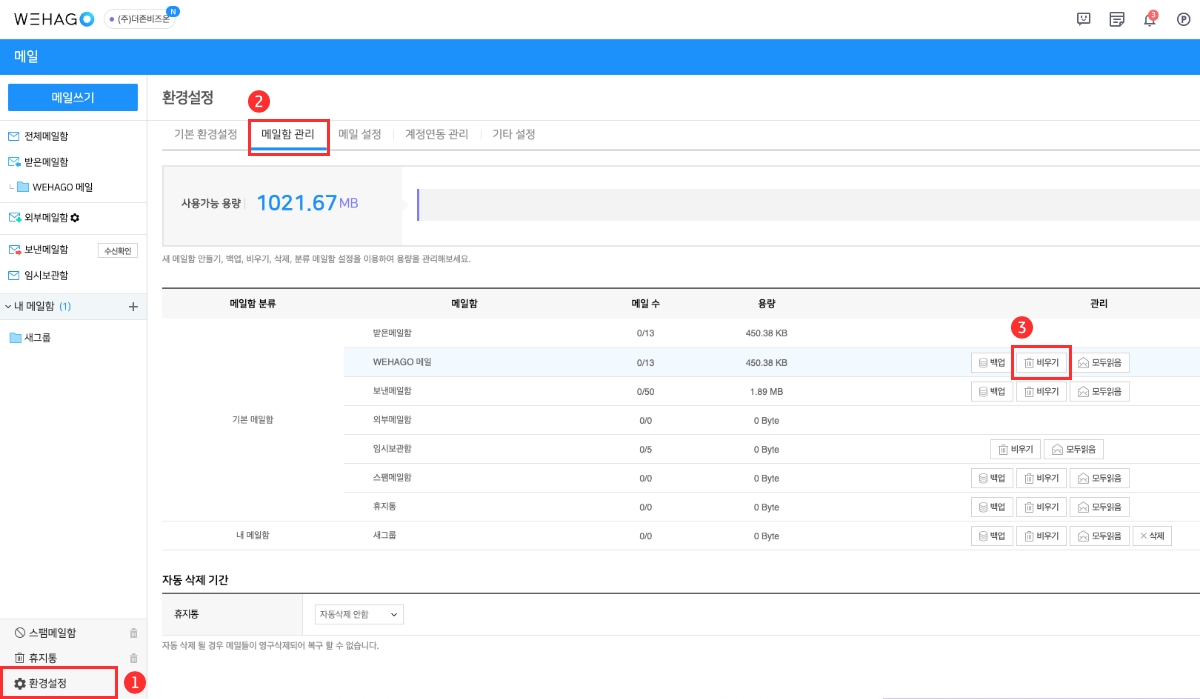Open the 외부메일함 gear settings icon
Screen dimensions: 1200x699
click(75, 217)
